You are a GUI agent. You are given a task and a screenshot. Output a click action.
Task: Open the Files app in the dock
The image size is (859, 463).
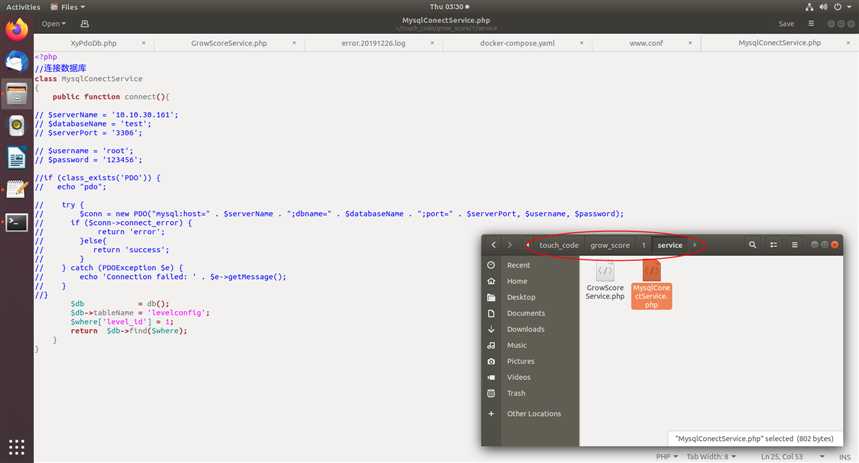(x=16, y=94)
